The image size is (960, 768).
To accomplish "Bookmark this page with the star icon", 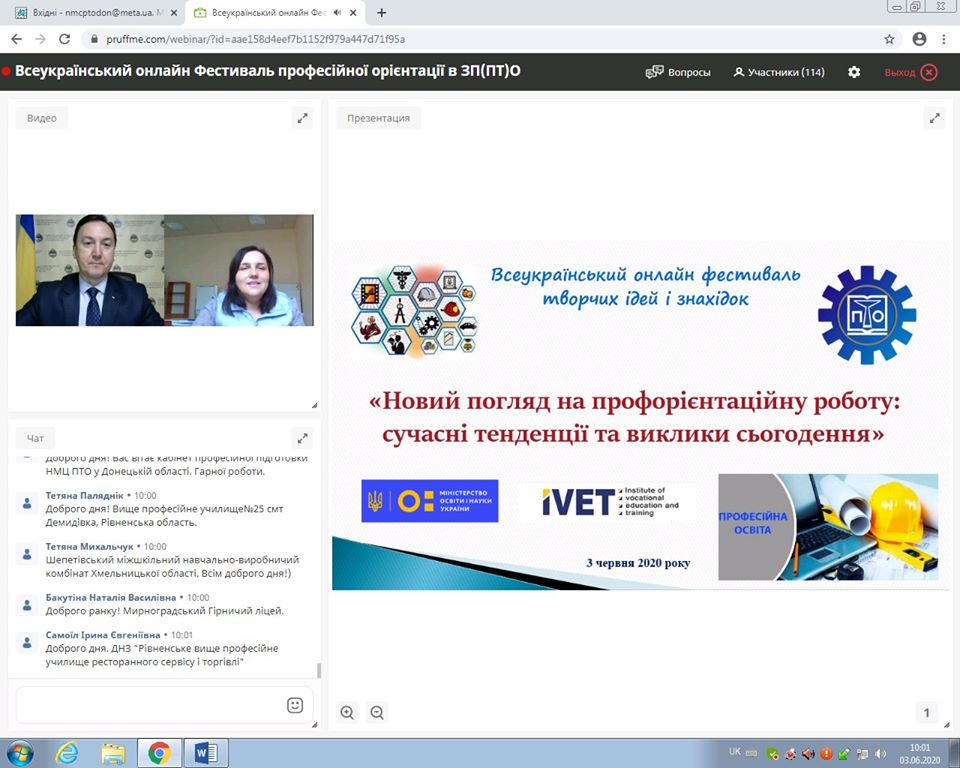I will (889, 39).
